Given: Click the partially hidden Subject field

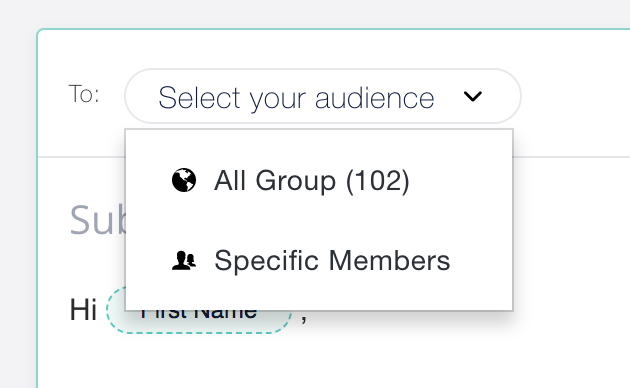Looking at the screenshot, I should tap(98, 220).
